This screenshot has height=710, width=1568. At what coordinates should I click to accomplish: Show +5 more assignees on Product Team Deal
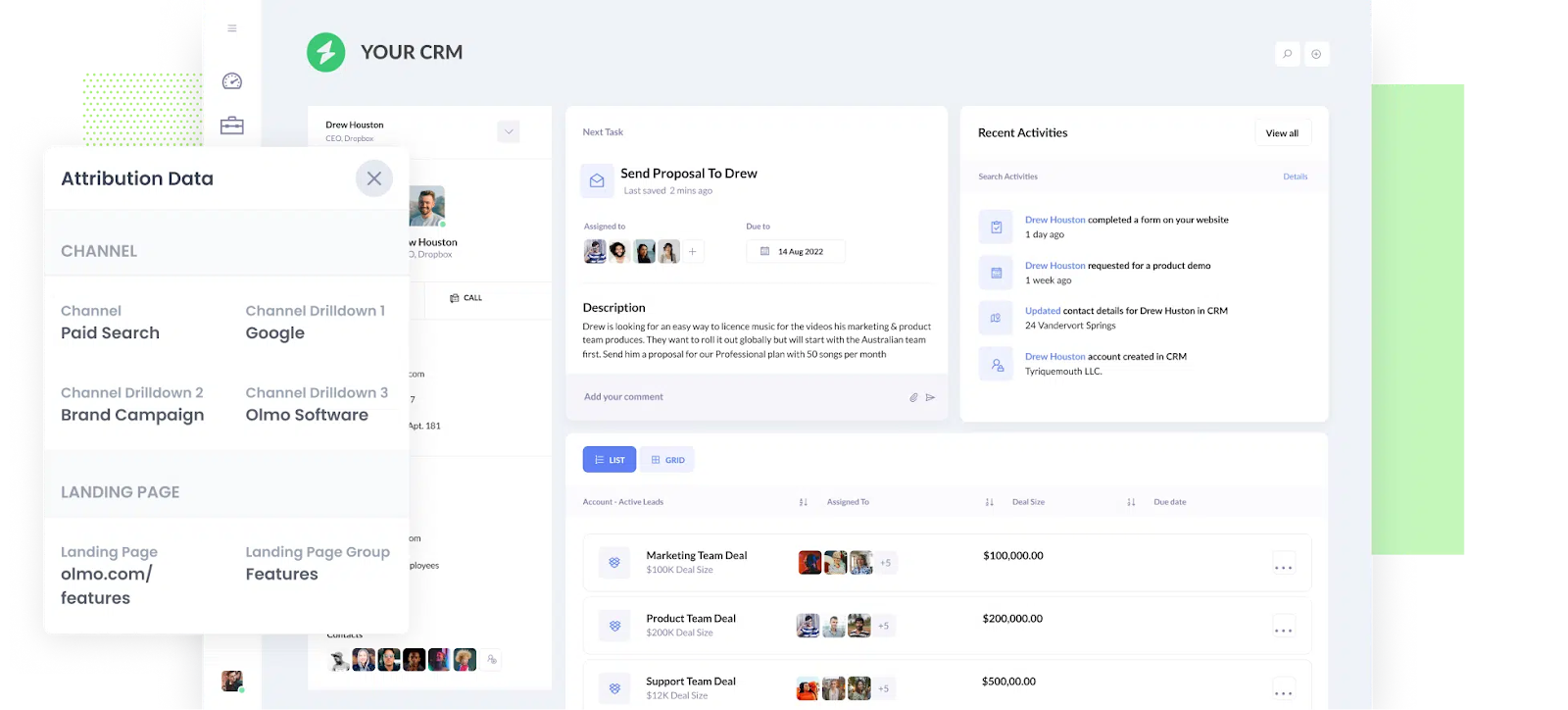[x=883, y=626]
